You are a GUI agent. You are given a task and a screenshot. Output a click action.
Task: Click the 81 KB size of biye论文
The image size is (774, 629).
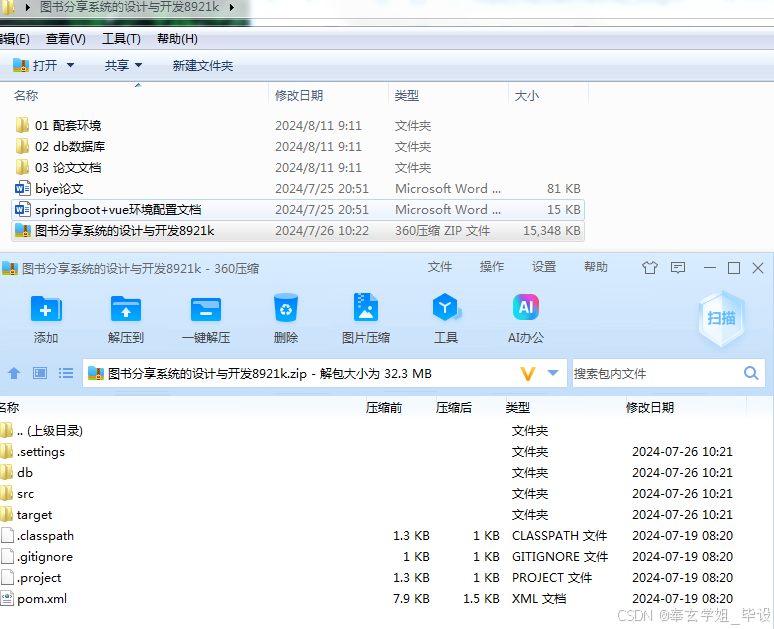click(x=563, y=189)
